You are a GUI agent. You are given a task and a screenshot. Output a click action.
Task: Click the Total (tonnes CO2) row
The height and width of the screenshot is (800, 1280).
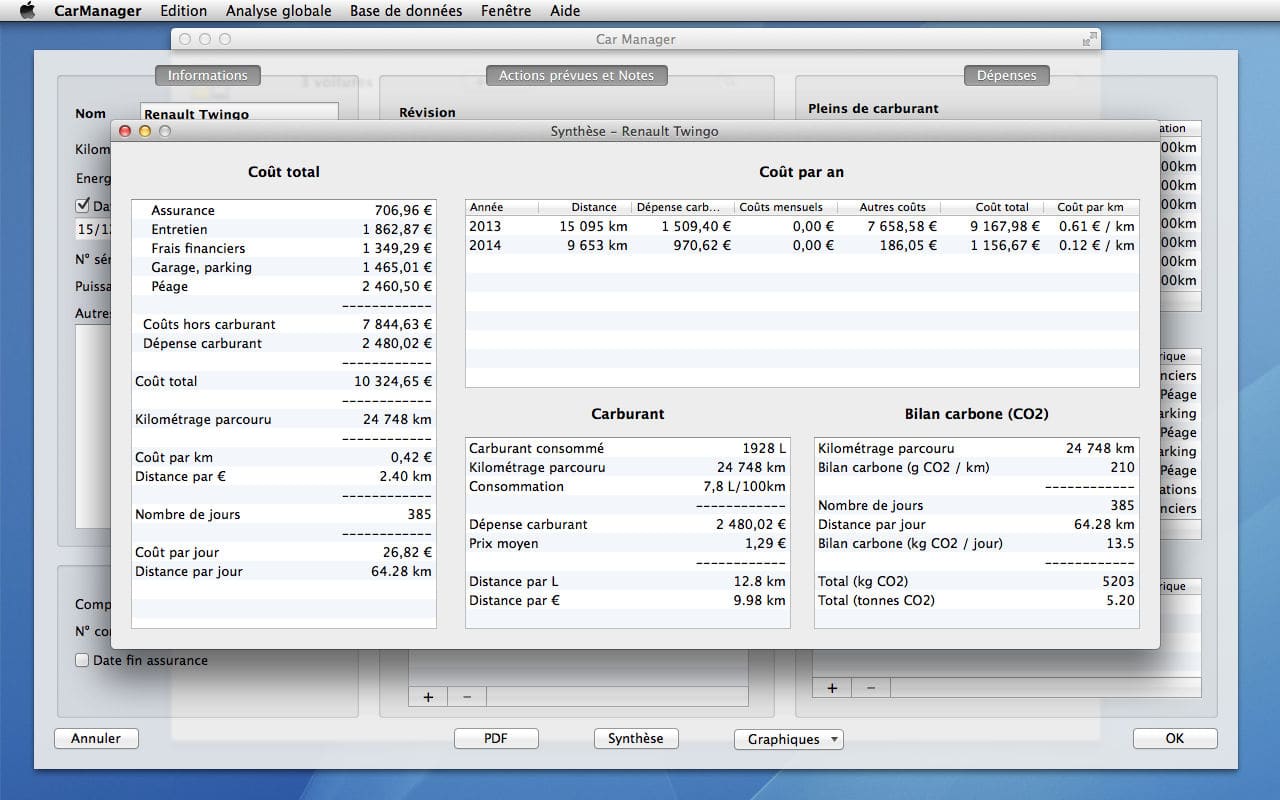[x=977, y=600]
